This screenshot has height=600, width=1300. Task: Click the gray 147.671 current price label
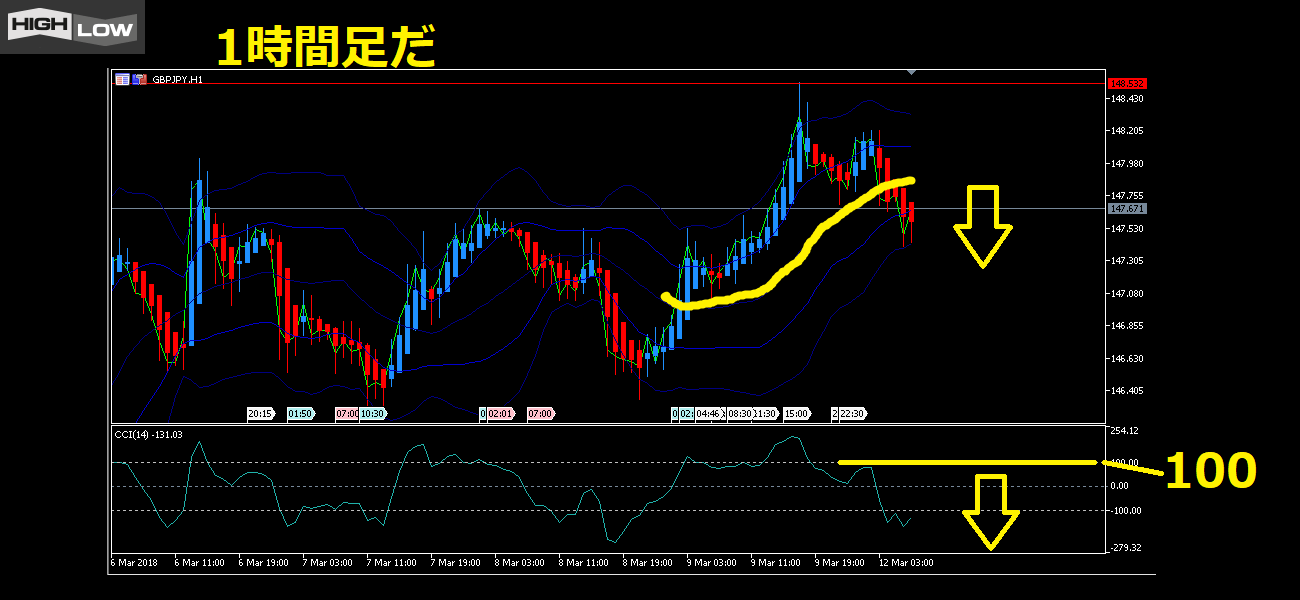coord(1127,209)
